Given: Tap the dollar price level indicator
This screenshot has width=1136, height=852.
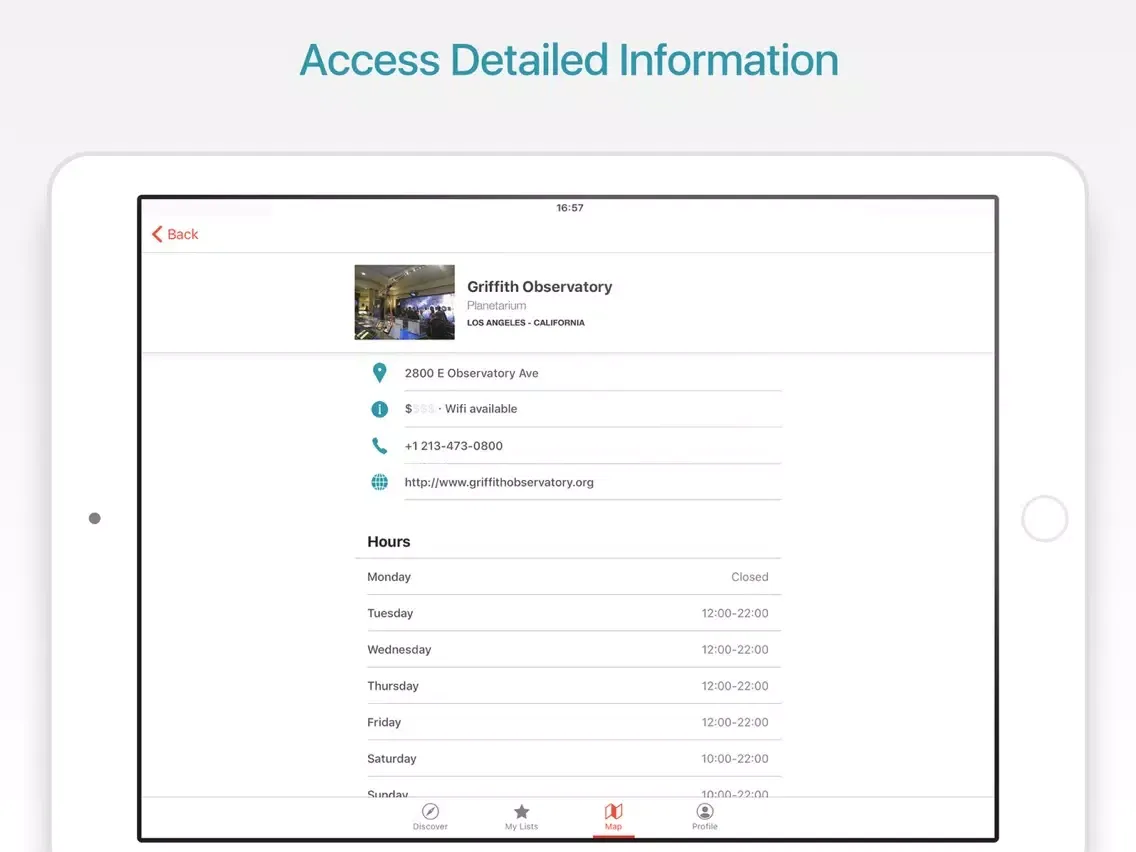Looking at the screenshot, I should pos(419,409).
